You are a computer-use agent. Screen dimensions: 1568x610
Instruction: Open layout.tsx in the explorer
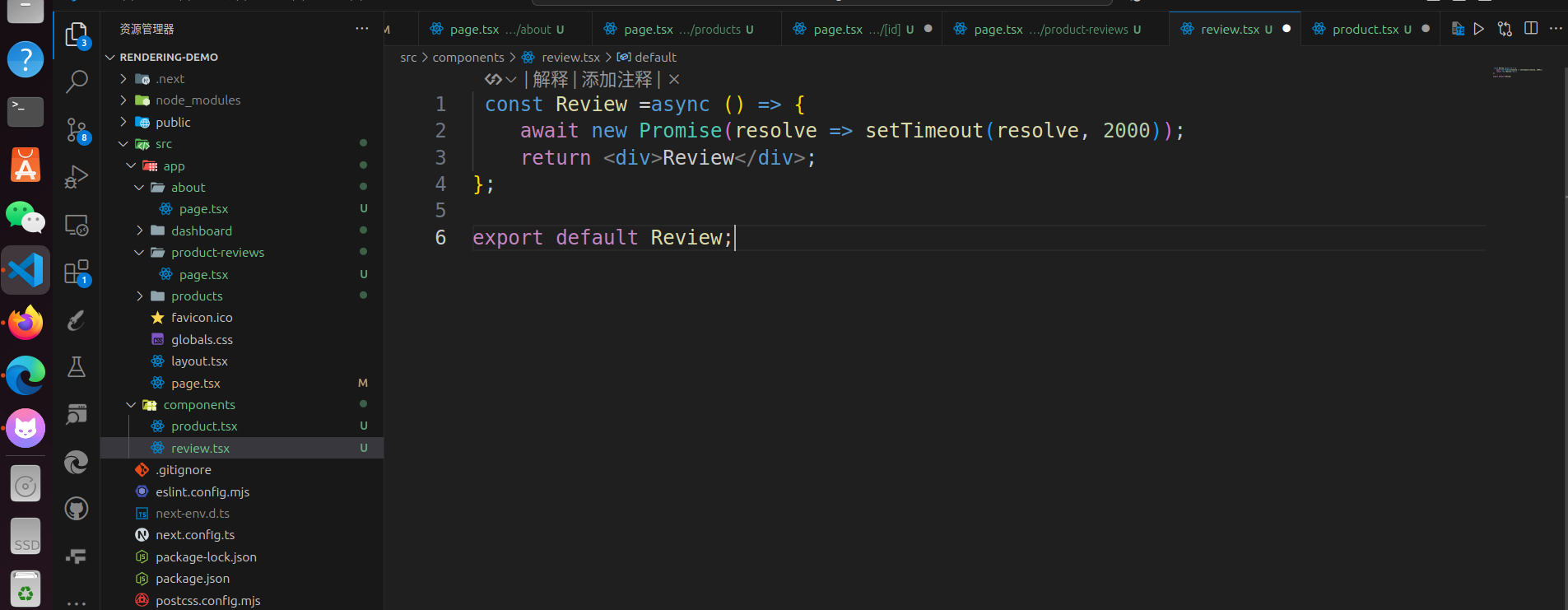199,361
